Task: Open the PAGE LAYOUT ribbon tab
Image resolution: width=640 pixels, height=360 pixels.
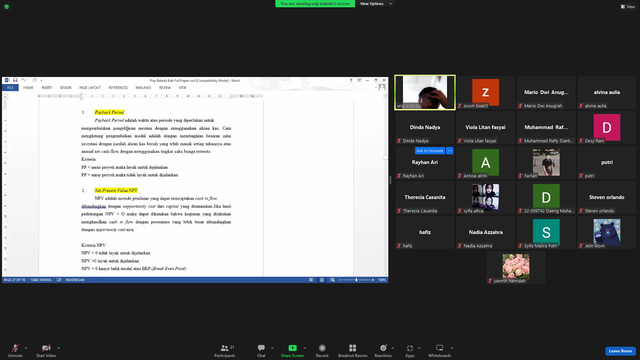Action: pos(90,87)
